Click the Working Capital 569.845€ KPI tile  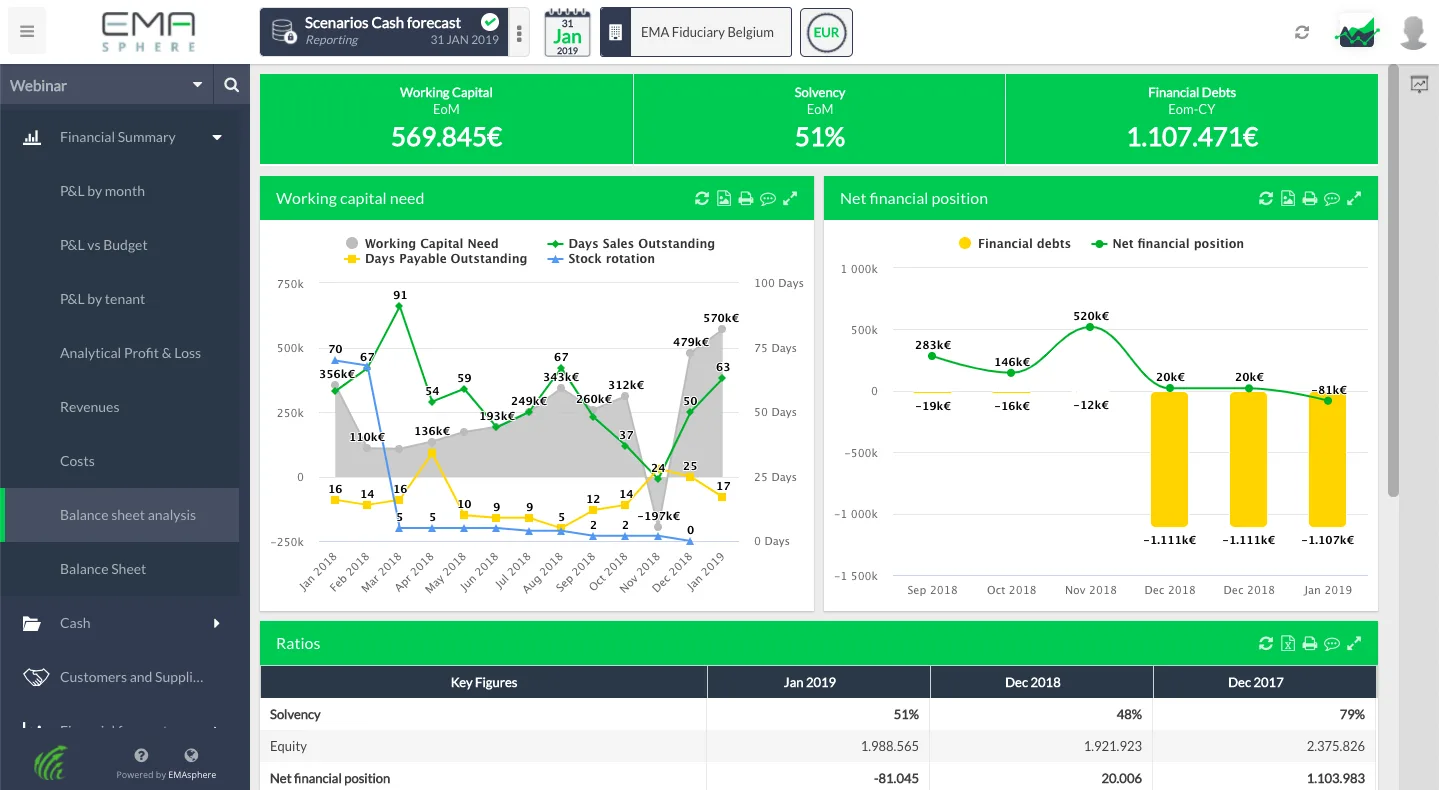point(446,119)
